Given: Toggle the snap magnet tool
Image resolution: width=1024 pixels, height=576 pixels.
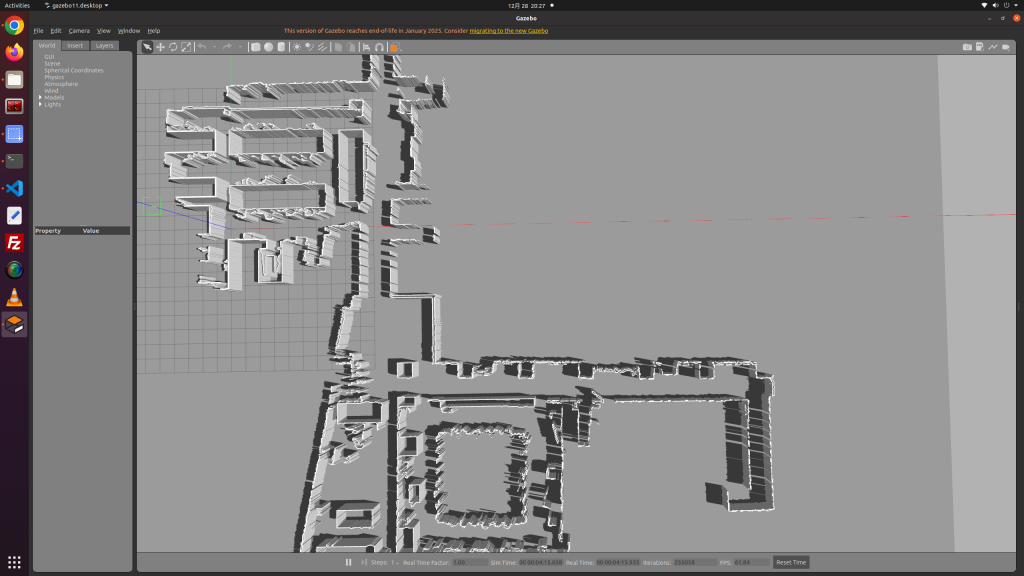Looking at the screenshot, I should [380, 47].
